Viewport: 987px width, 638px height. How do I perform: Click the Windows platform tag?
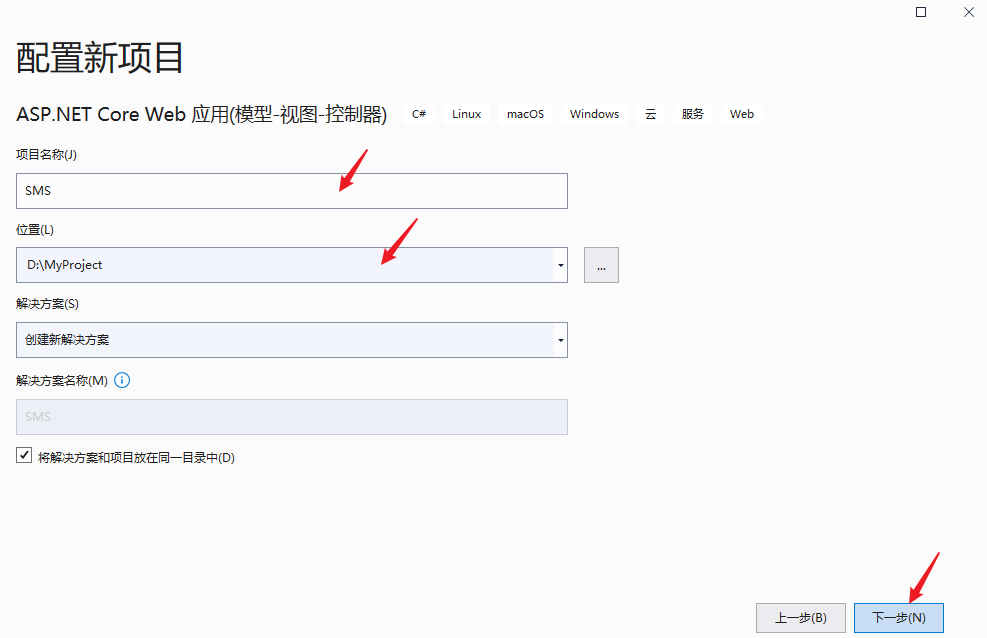(594, 114)
